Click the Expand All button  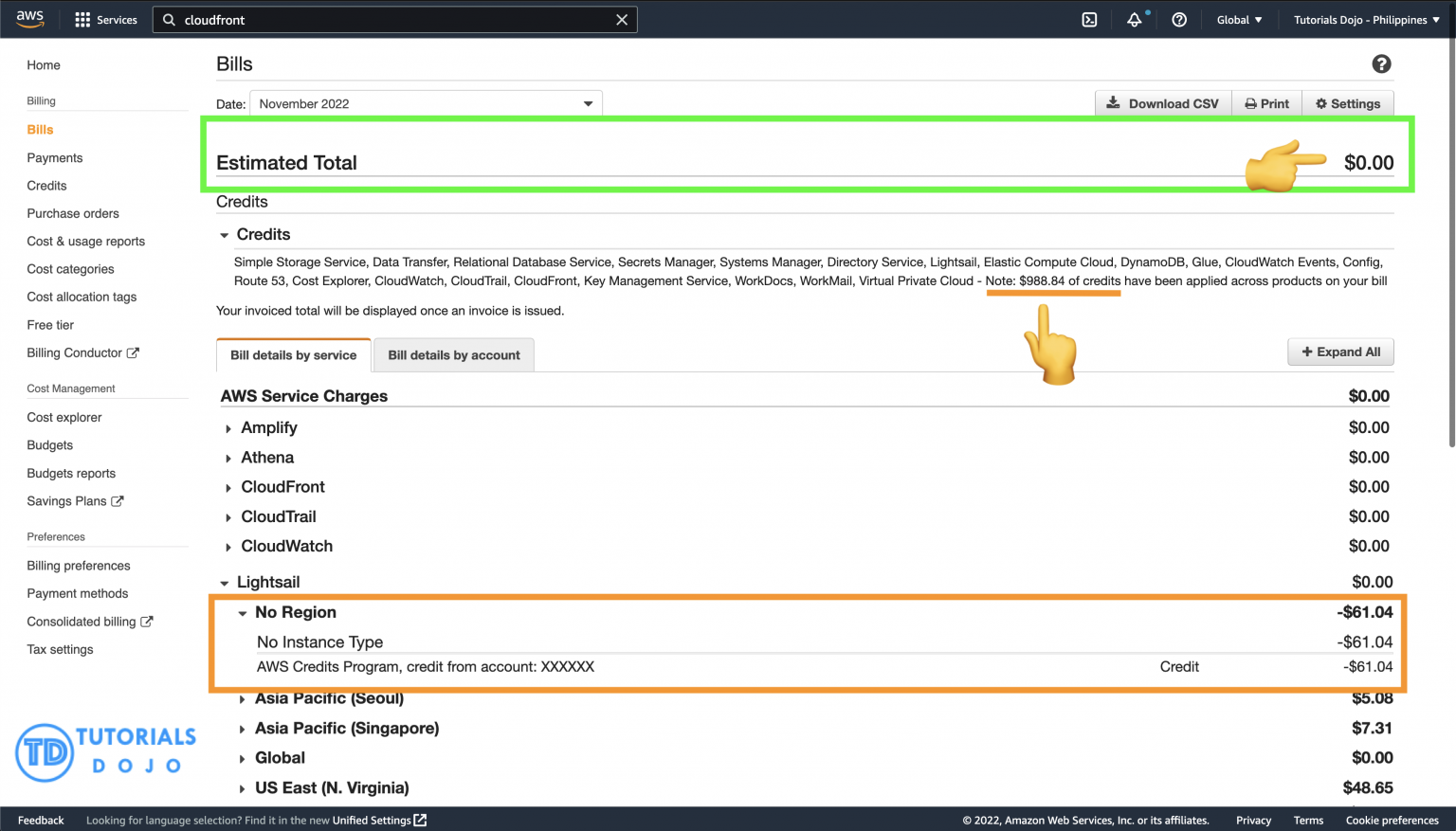[1340, 351]
